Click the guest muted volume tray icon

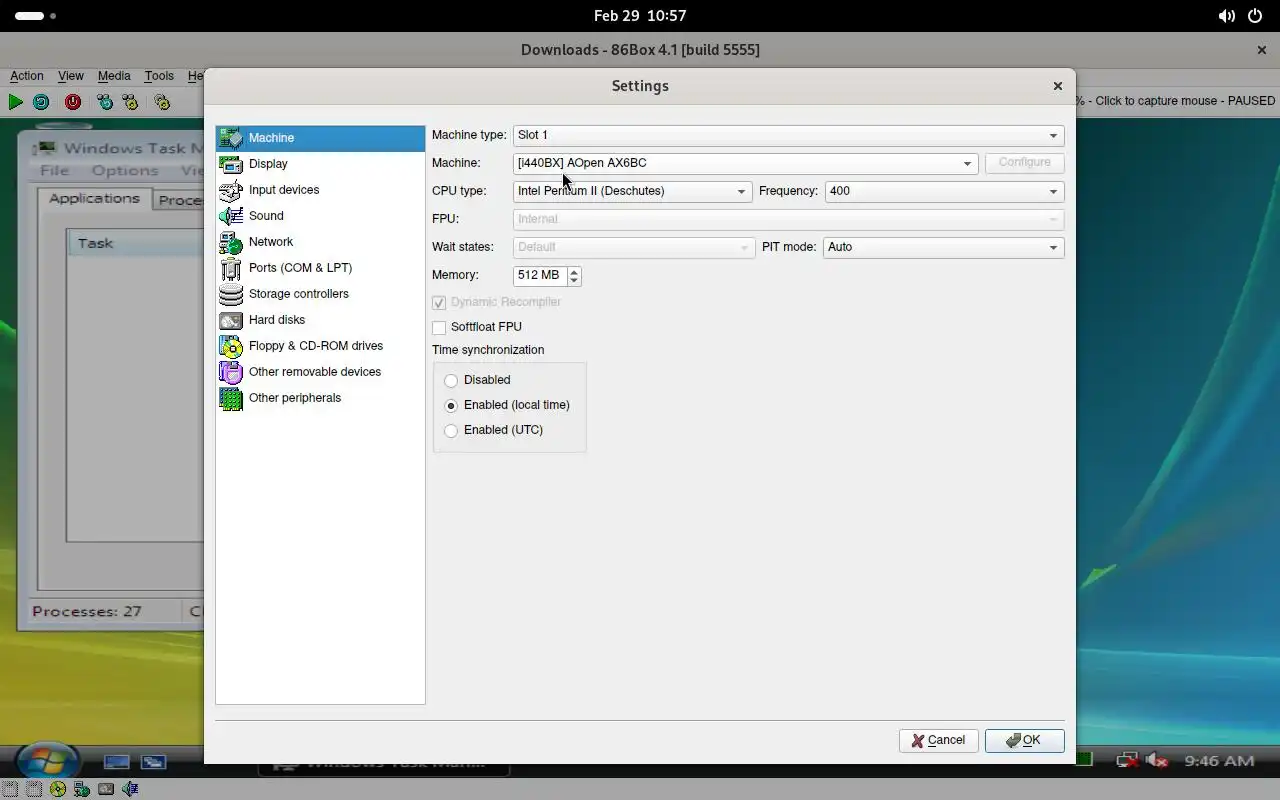click(1157, 761)
